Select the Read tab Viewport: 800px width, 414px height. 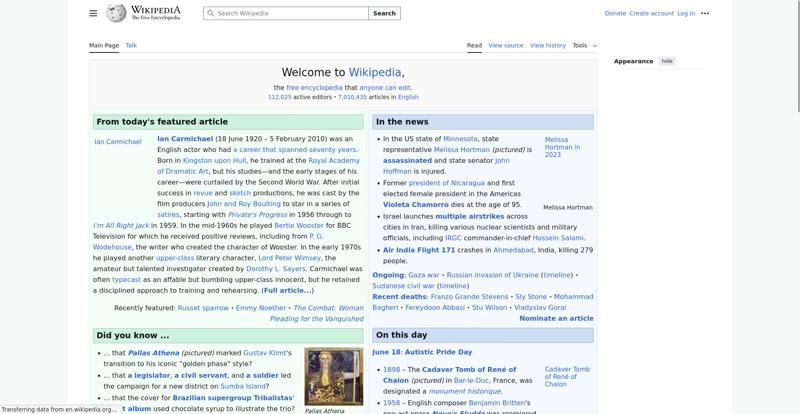(474, 45)
